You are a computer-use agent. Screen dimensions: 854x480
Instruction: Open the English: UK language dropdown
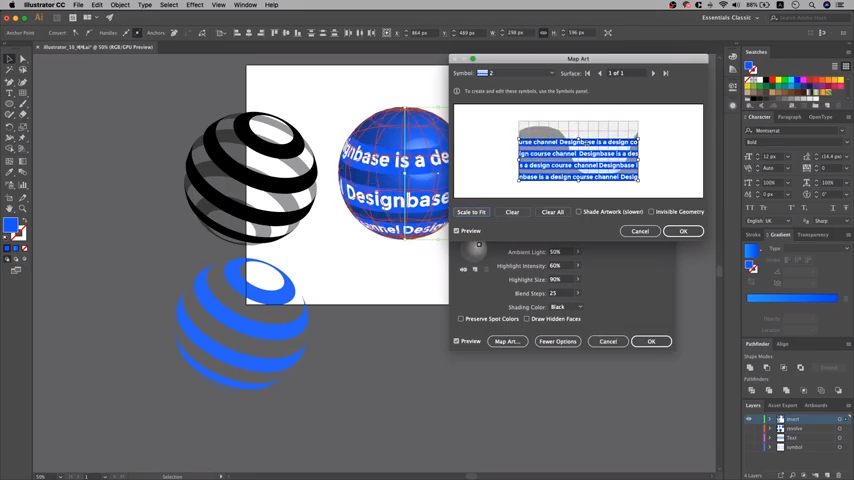[768, 221]
